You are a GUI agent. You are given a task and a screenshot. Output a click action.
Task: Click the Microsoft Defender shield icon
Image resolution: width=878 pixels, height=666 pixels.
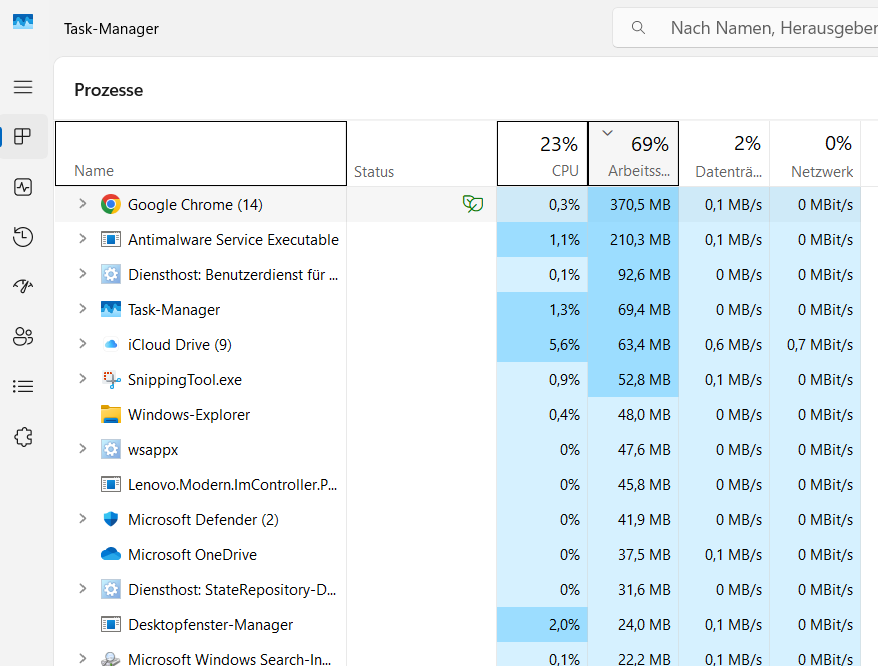[x=111, y=519]
